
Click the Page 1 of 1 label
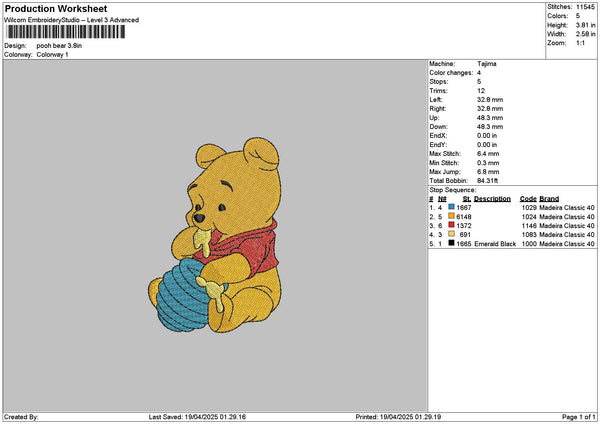click(579, 417)
